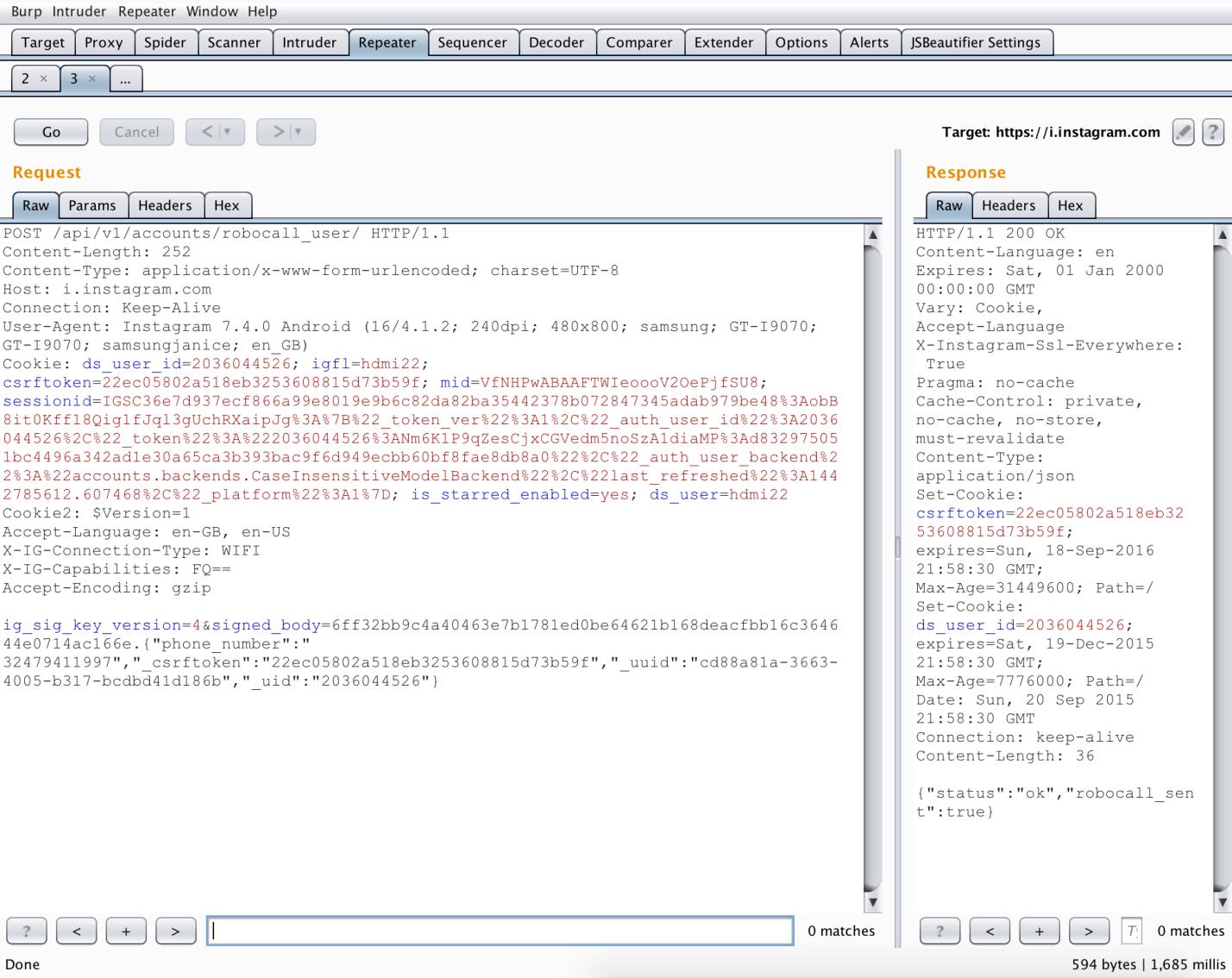This screenshot has height=978, width=1232.
Task: Click the request search help icon
Action: coord(27,931)
